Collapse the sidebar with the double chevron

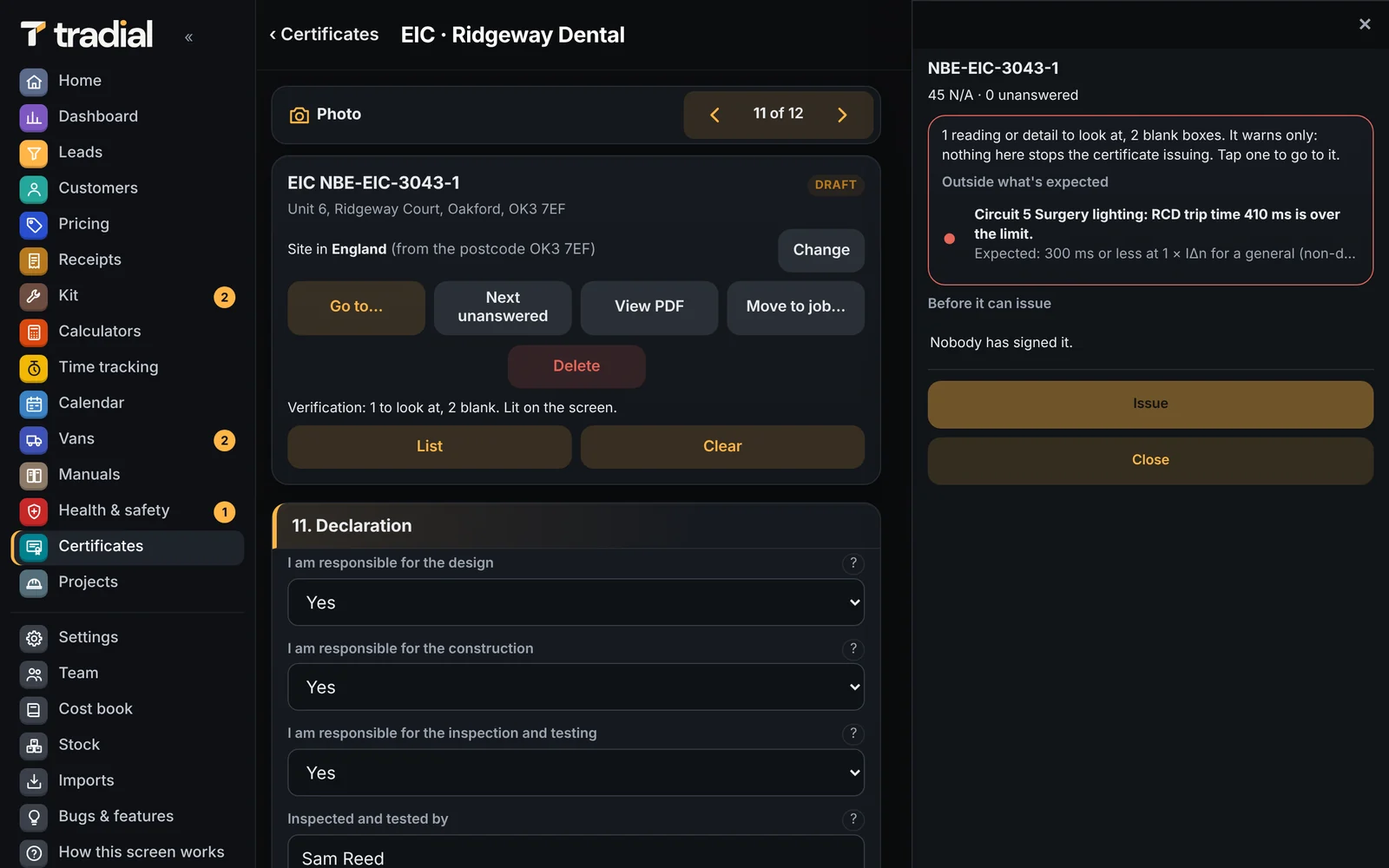tap(188, 37)
